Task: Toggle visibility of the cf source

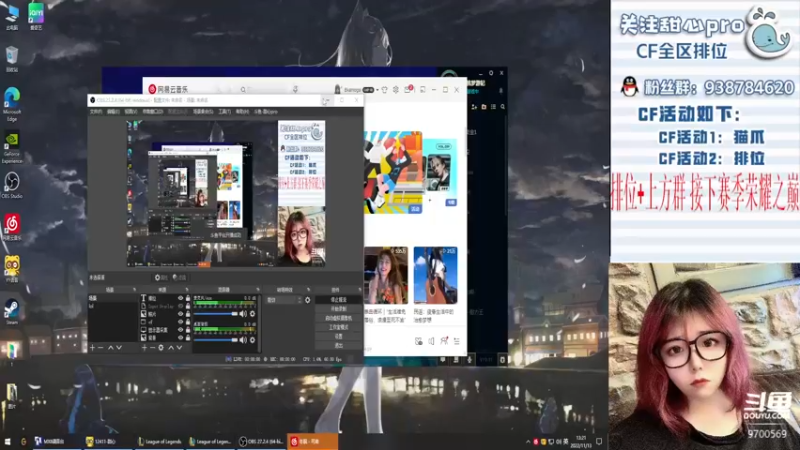Action: (x=180, y=322)
